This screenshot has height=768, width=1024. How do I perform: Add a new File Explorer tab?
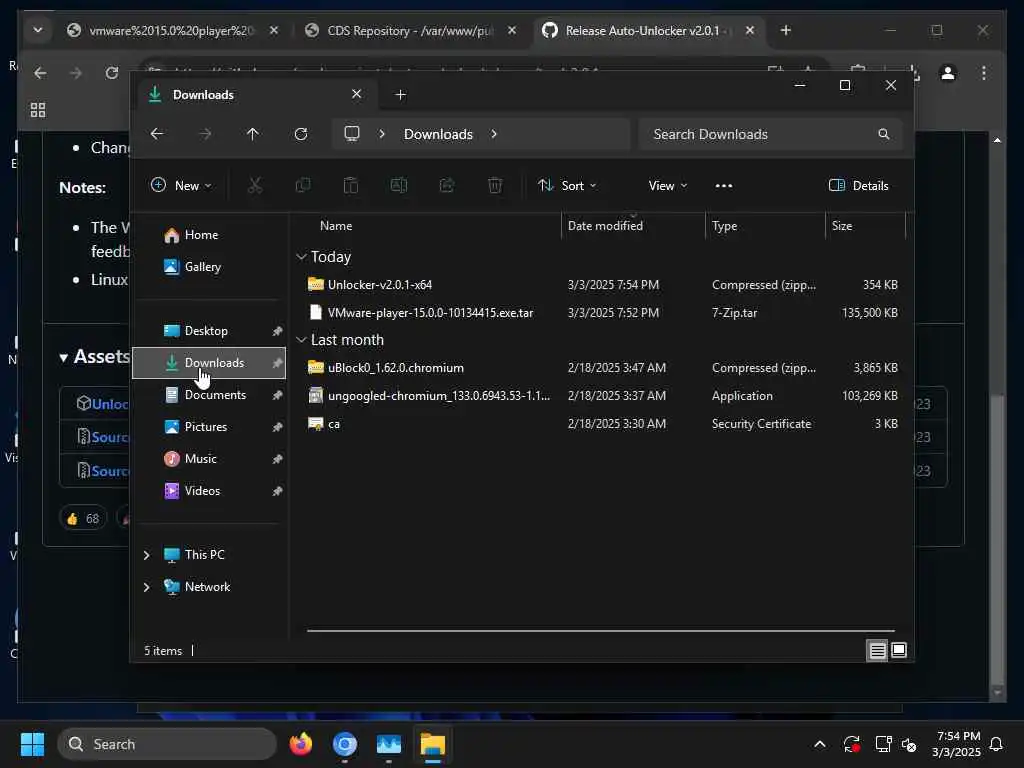(x=400, y=95)
